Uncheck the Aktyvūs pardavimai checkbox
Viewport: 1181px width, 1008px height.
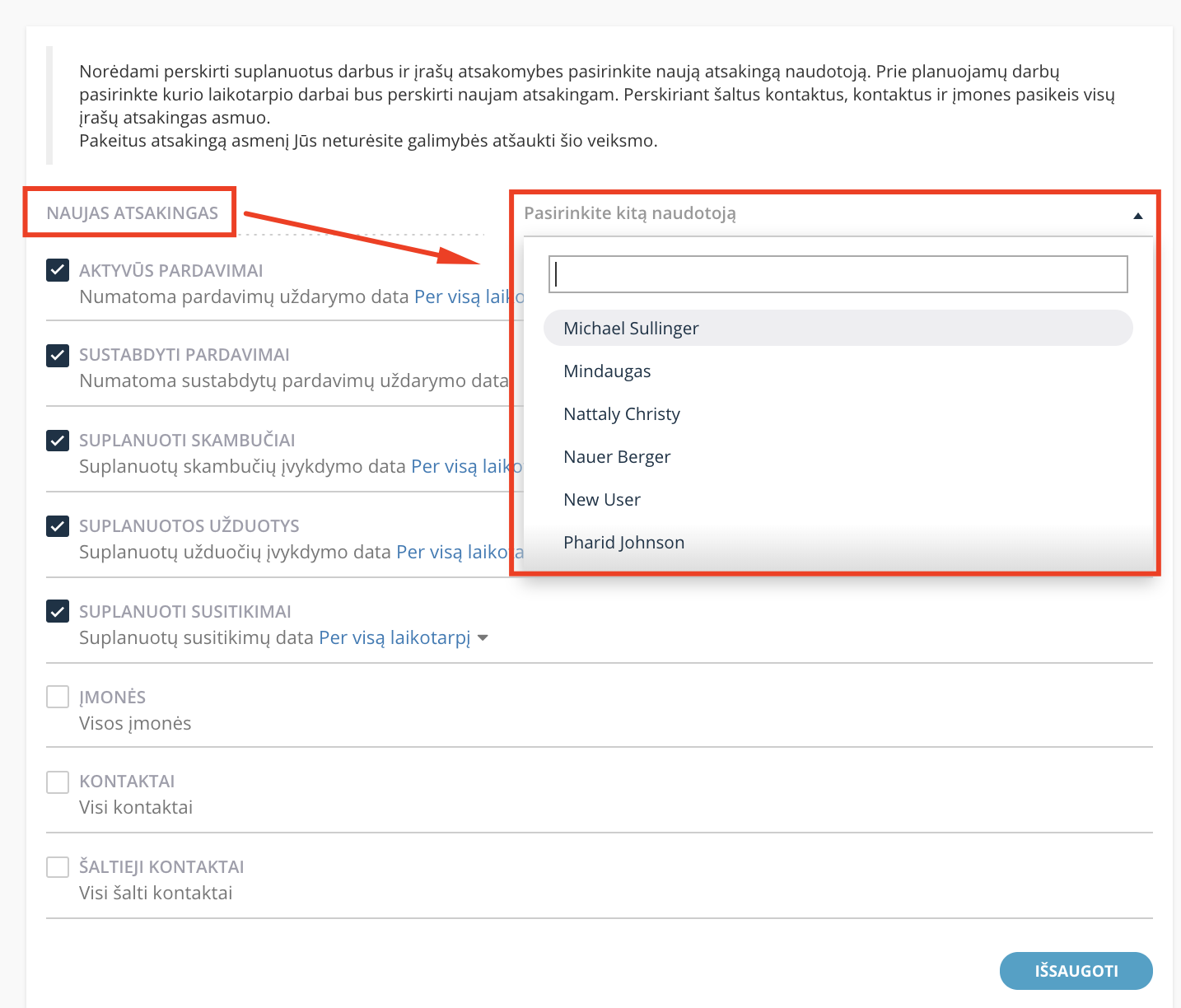pyautogui.click(x=58, y=270)
